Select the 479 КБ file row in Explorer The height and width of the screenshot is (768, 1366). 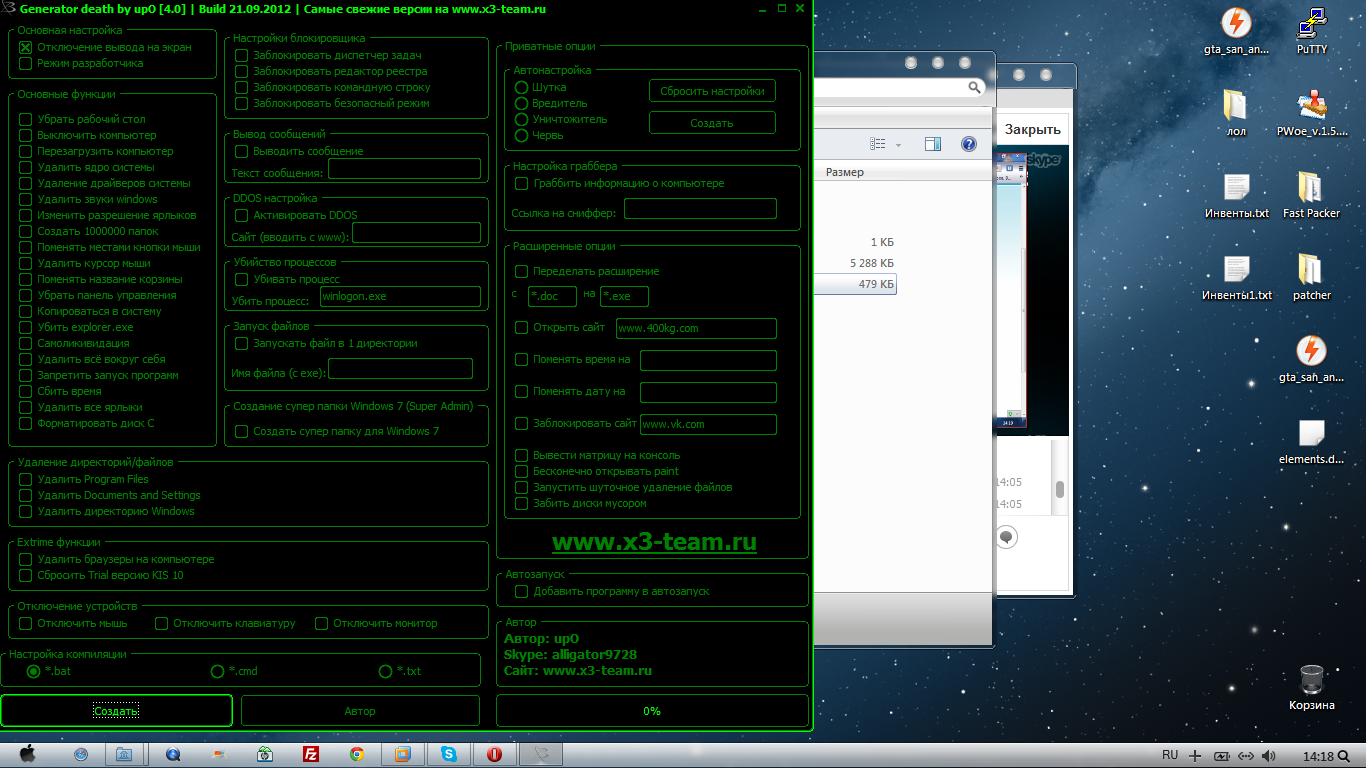(857, 284)
